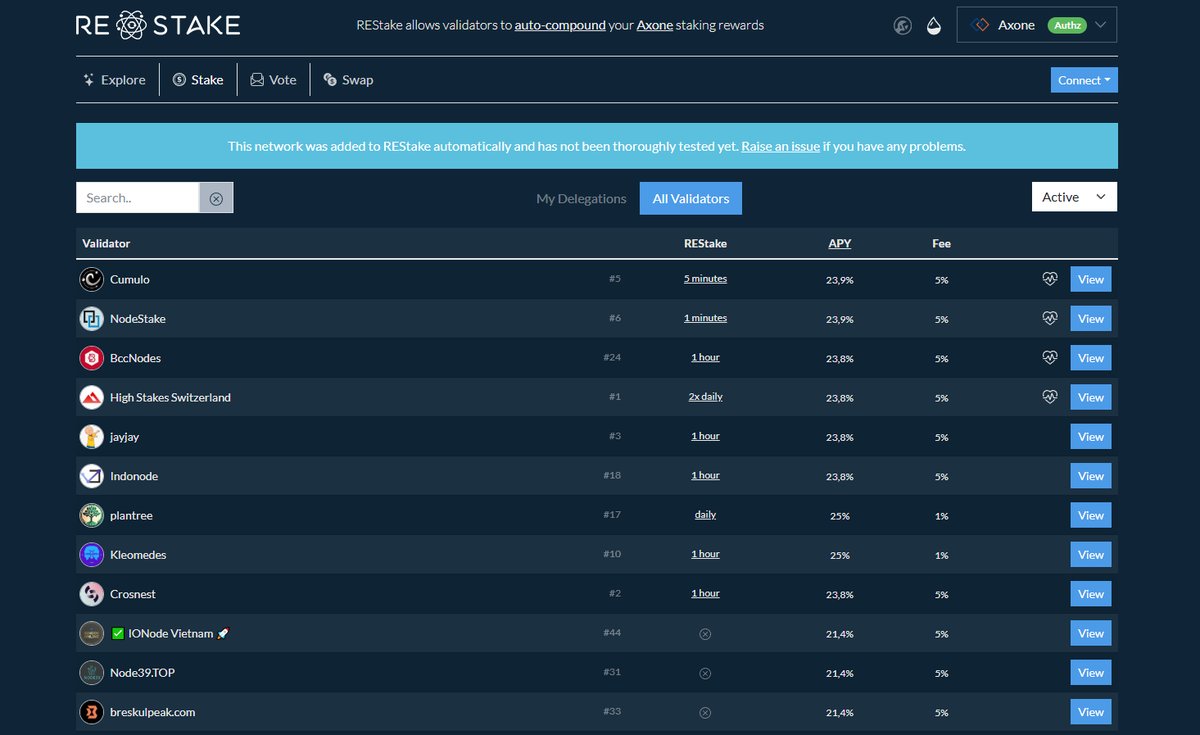
Task: Click Cumulo's heartbeat status icon
Action: 1049,279
